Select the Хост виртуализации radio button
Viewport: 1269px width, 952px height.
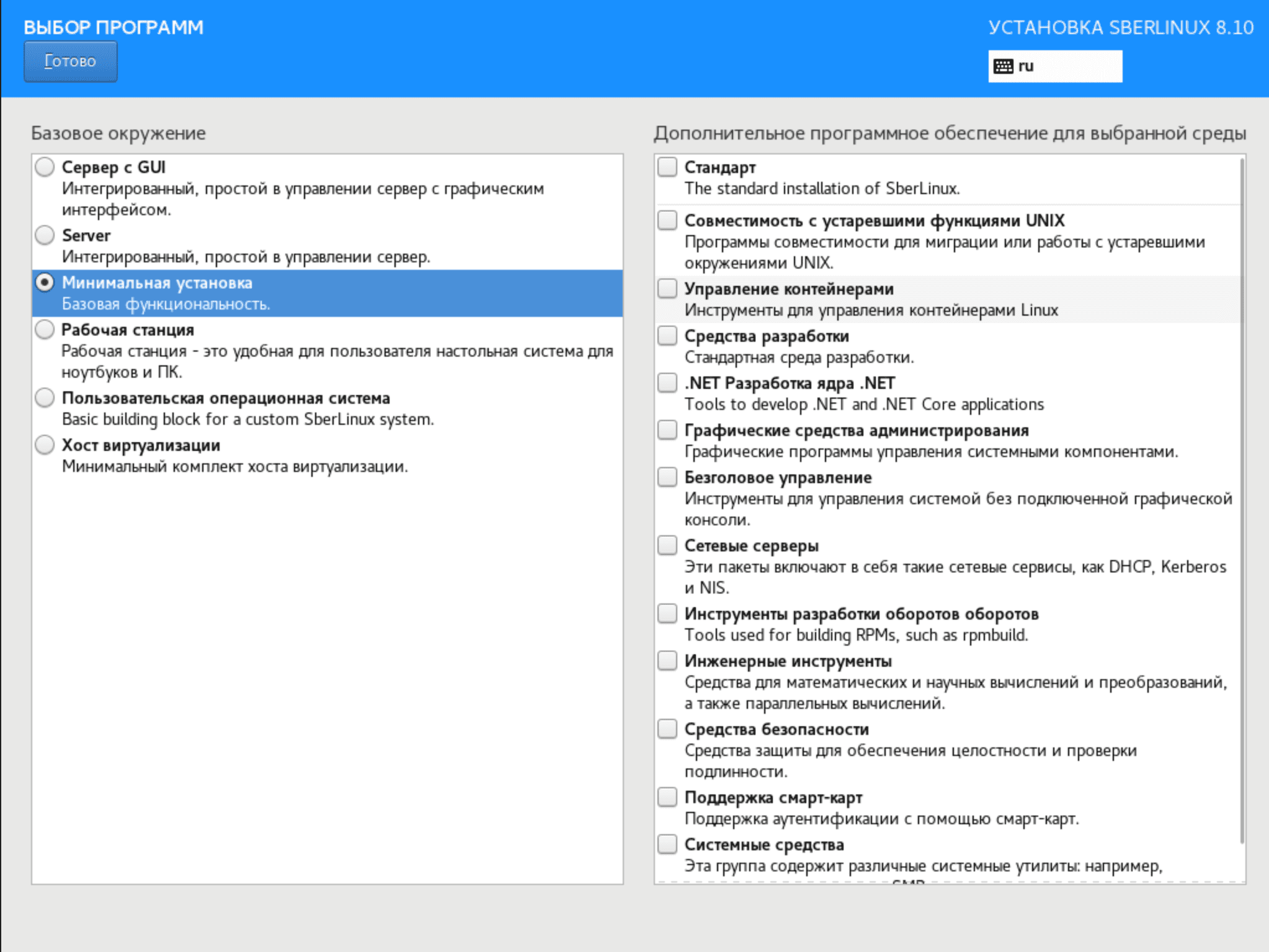click(45, 445)
